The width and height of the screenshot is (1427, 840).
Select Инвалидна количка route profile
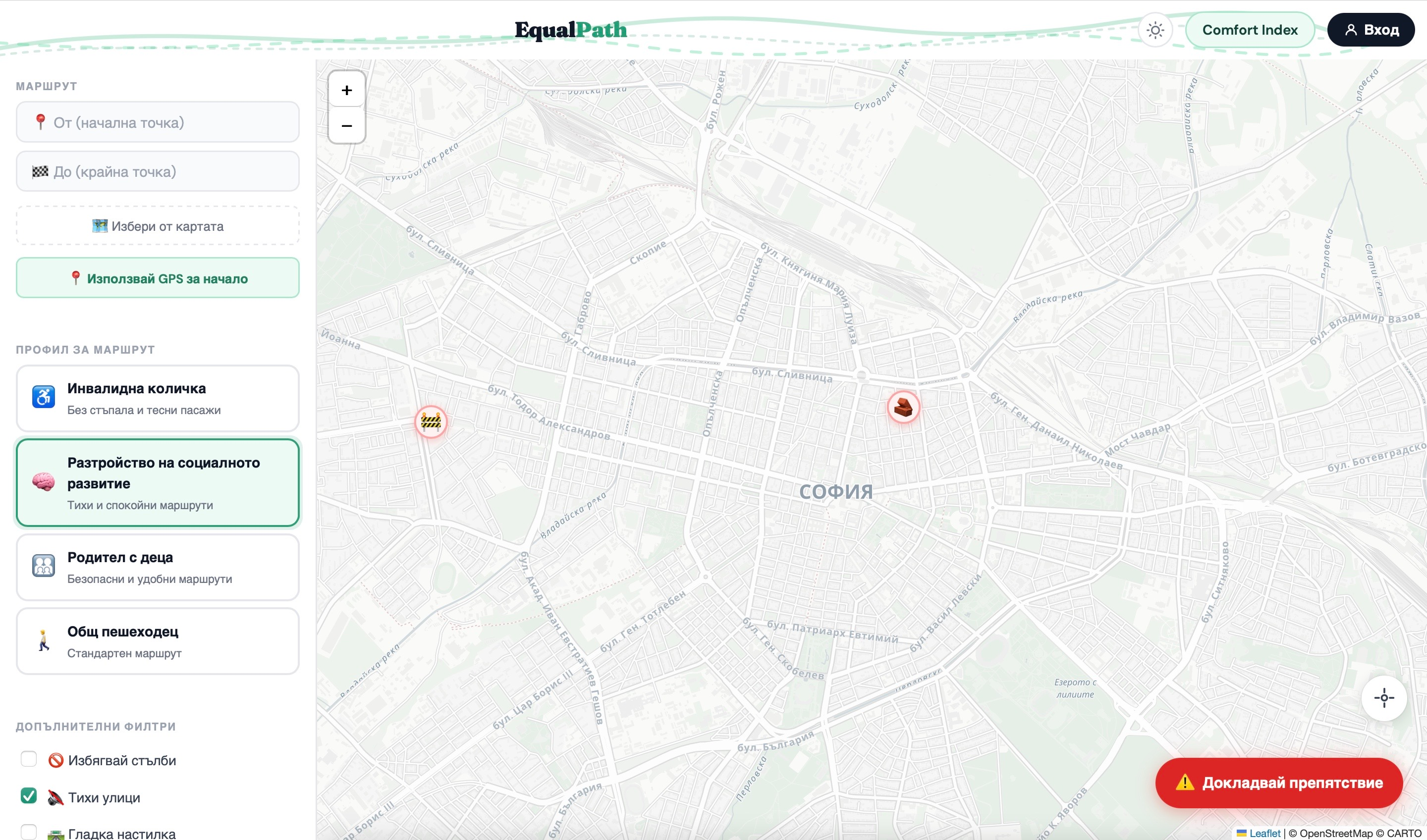[x=158, y=398]
